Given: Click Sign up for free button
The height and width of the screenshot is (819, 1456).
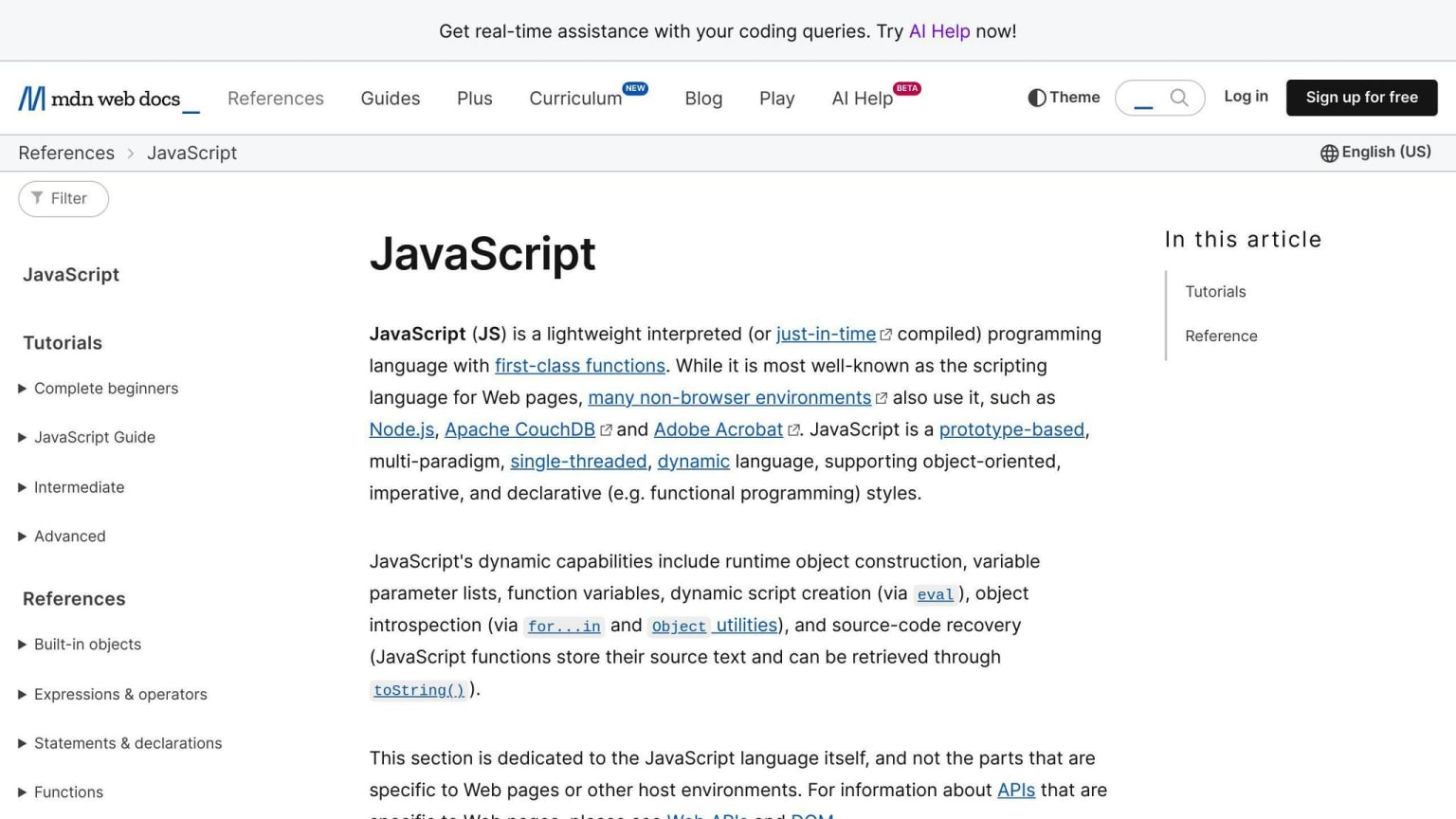Looking at the screenshot, I should [1362, 98].
